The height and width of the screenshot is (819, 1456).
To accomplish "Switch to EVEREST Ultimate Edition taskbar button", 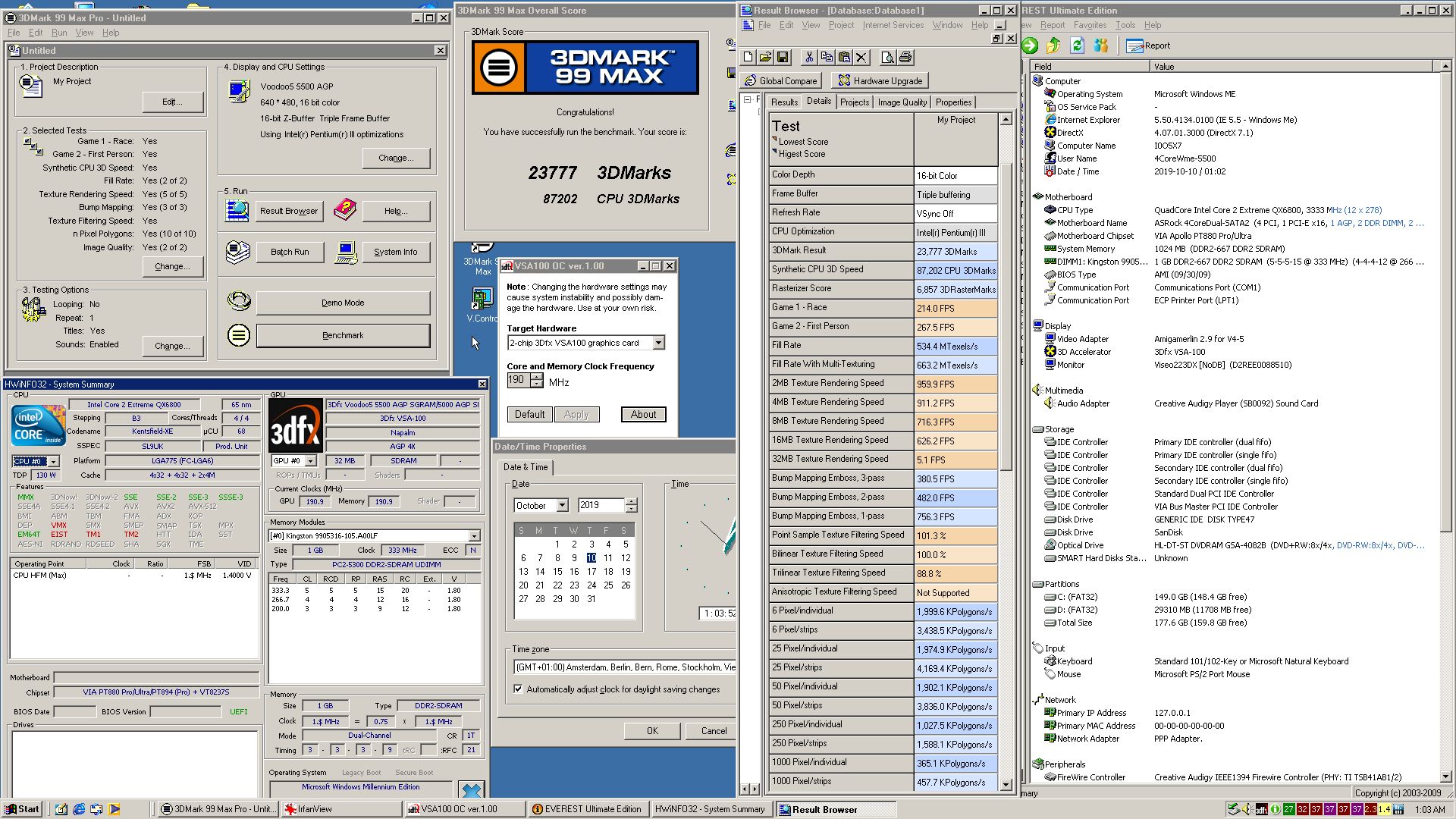I will coord(588,809).
